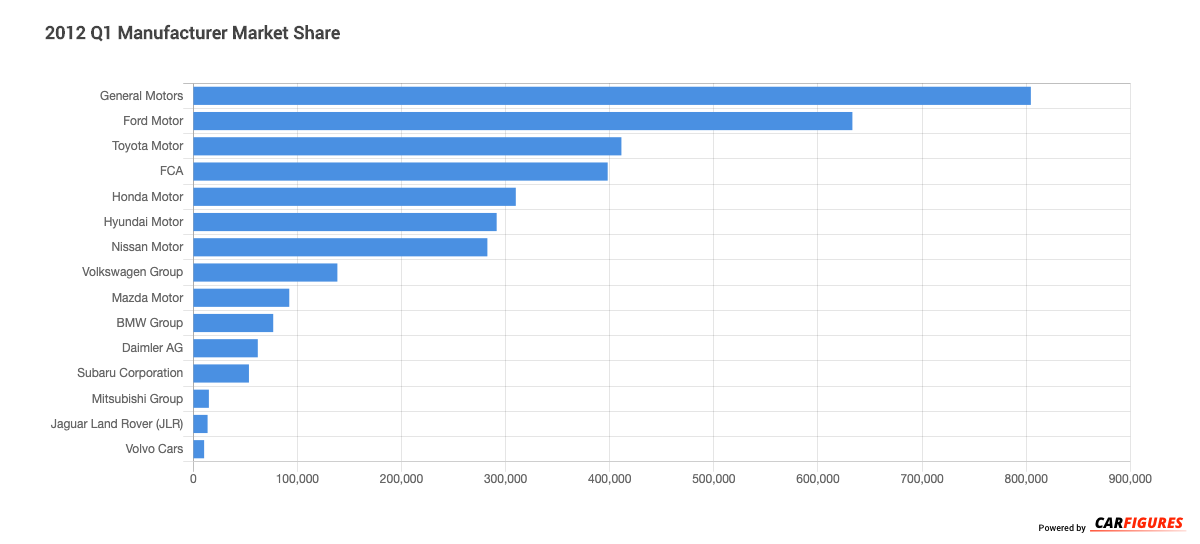Click the '900,000' x-axis tick label
Viewport: 1200px width, 544px height.
[1129, 479]
